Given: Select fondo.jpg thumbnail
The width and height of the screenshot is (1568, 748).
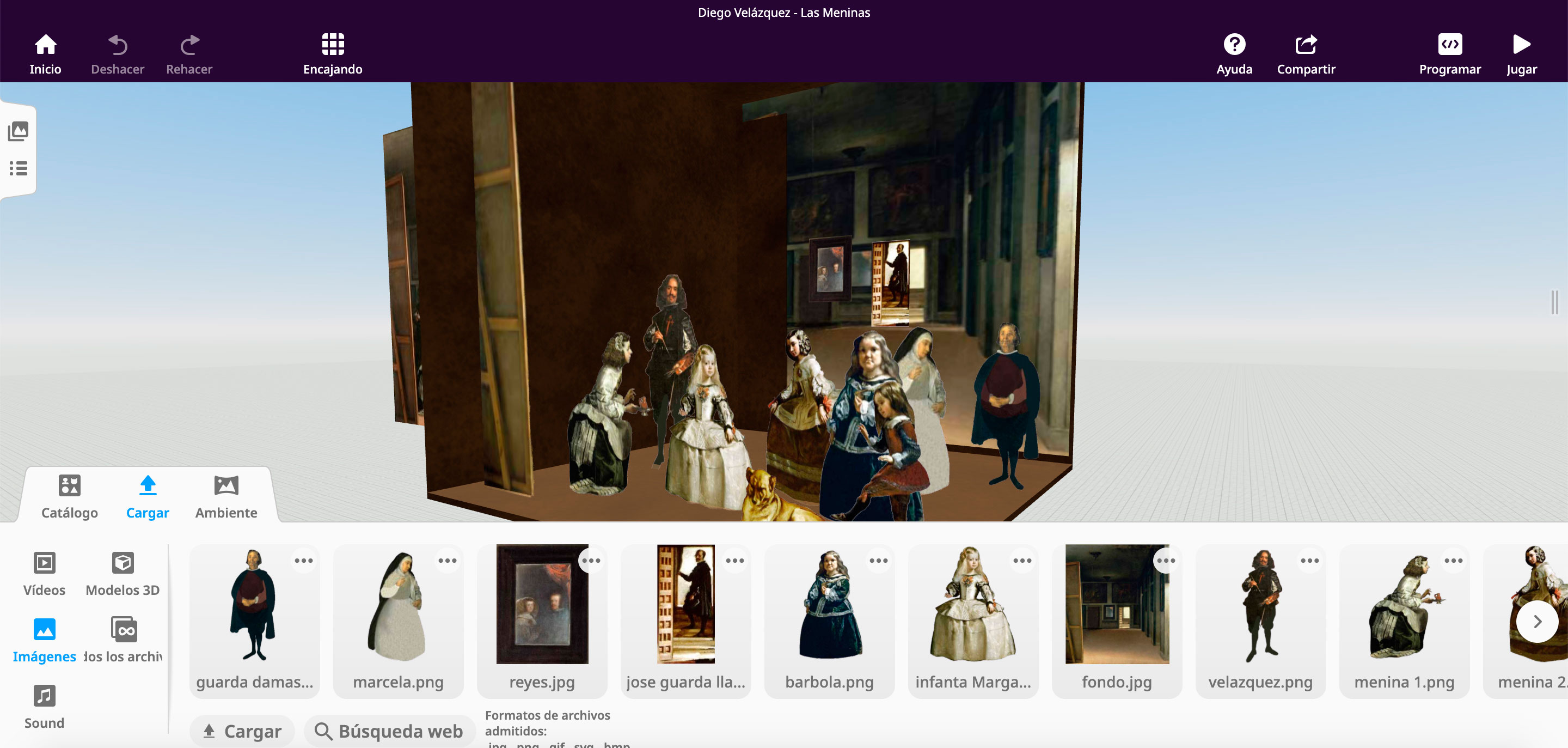Looking at the screenshot, I should 1116,621.
